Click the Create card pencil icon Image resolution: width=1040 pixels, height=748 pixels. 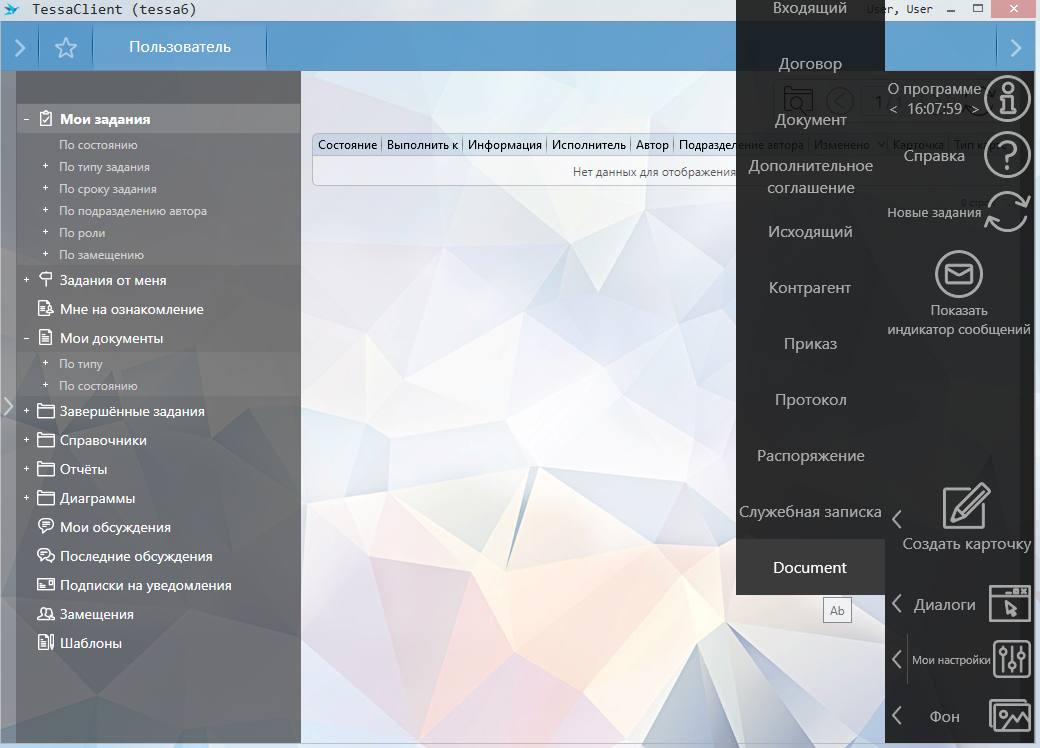tap(966, 507)
